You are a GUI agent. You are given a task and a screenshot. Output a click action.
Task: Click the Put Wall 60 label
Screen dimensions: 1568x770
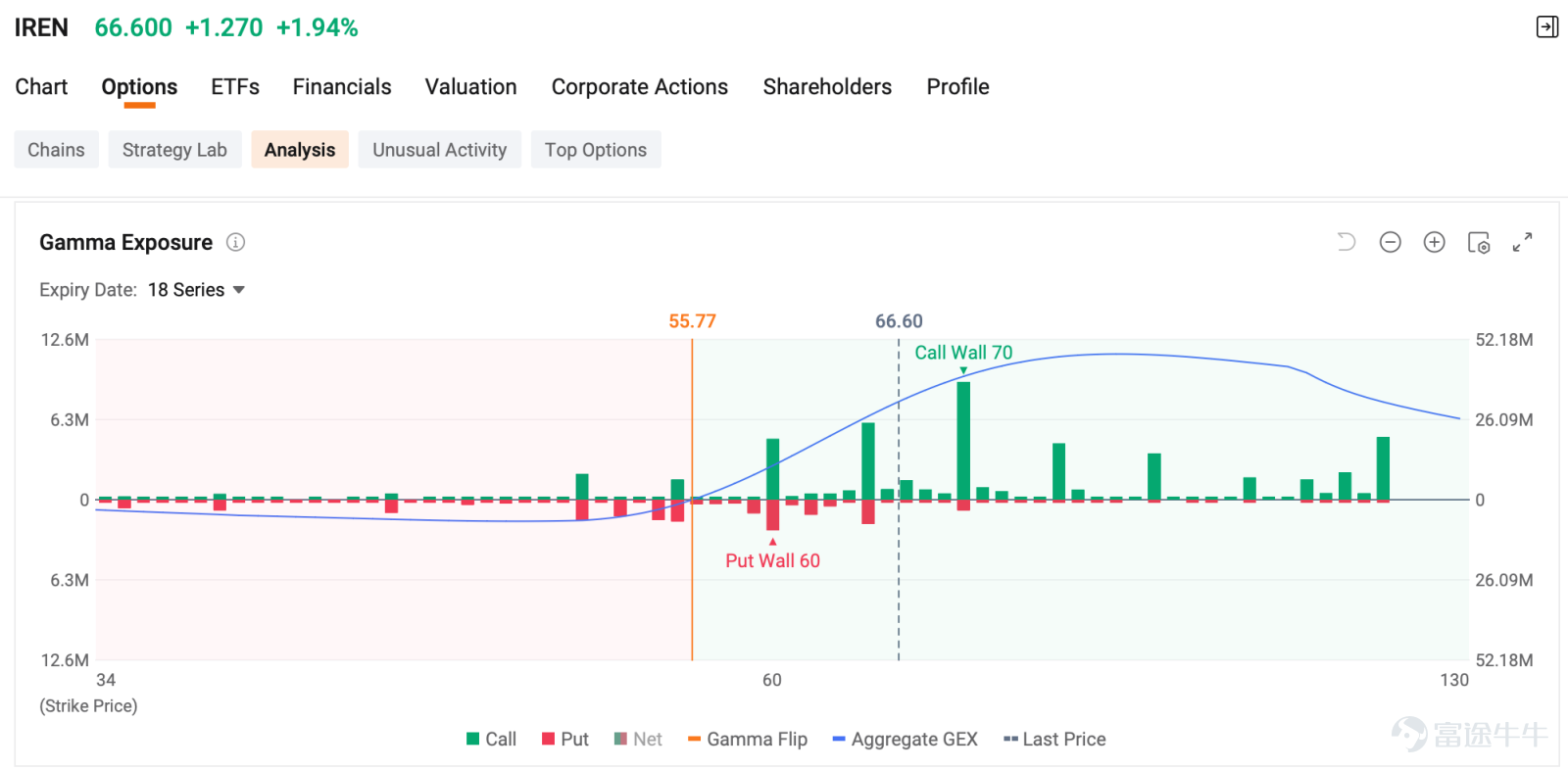pyautogui.click(x=772, y=560)
